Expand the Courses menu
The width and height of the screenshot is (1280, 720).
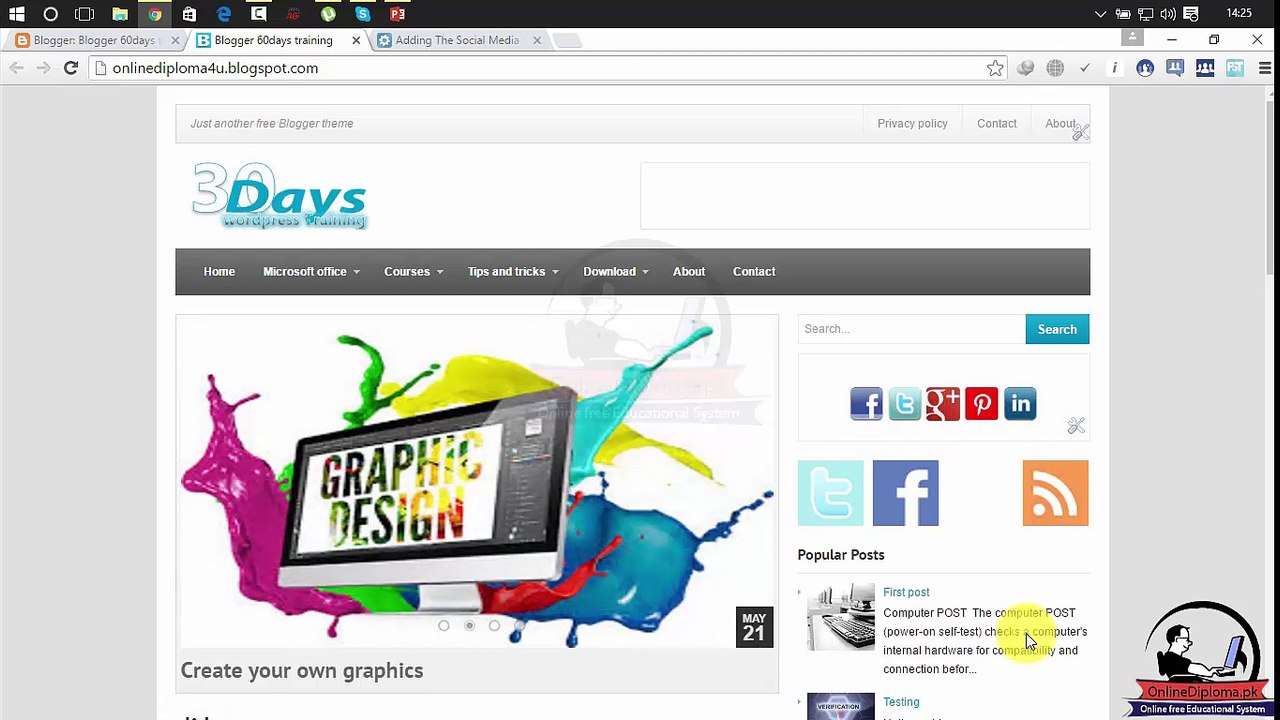pos(413,272)
